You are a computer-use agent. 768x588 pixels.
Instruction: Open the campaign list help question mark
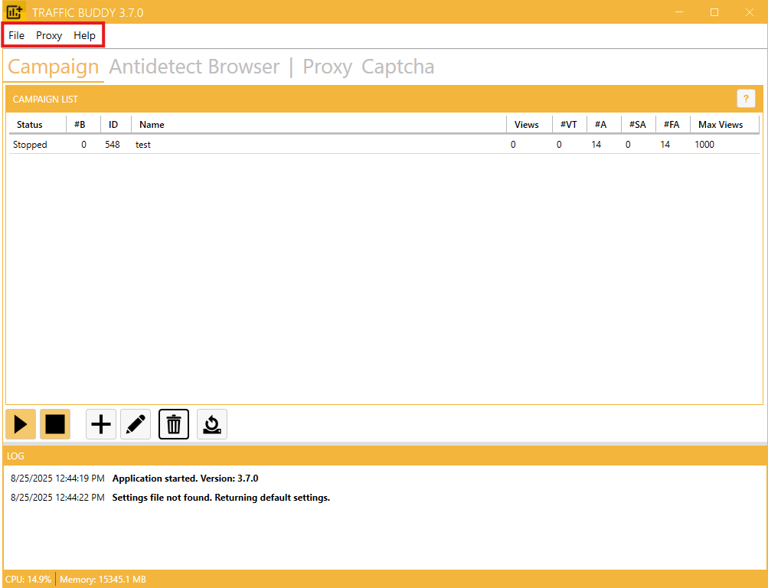pos(745,98)
